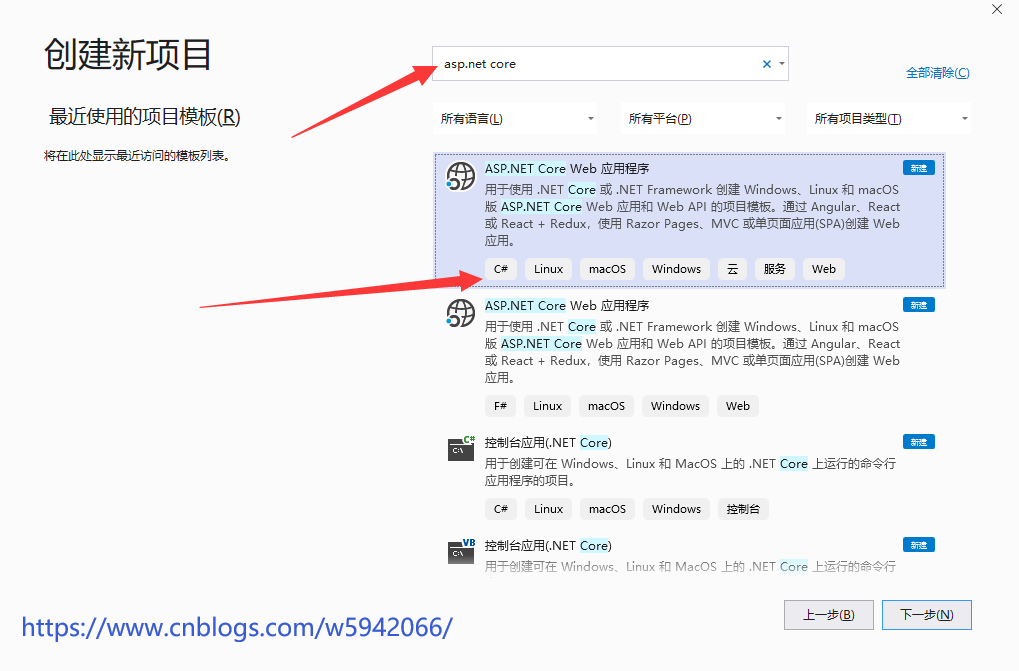Click the C# console app icon
Viewport: 1019px width, 671px height.
tap(460, 449)
